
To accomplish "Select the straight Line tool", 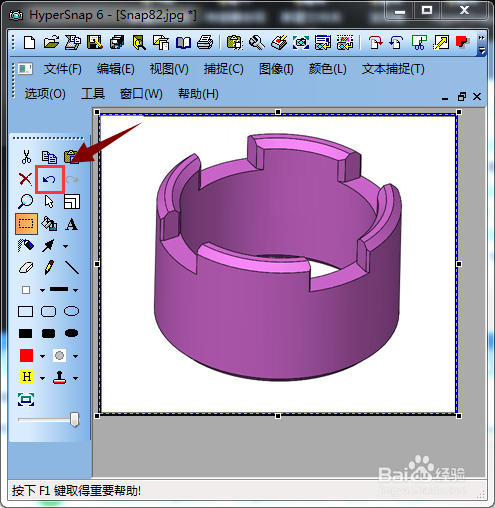I will tap(72, 267).
